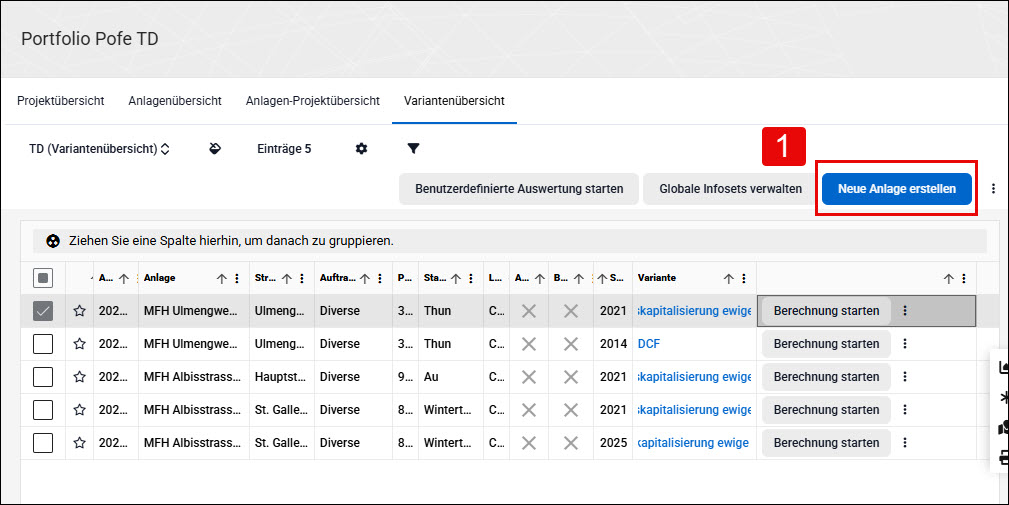
Task: Switch to the Anlagen-Projektübersicht tab
Action: (313, 101)
